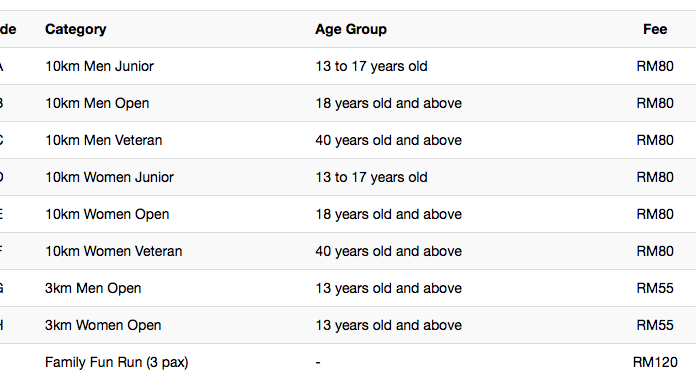Click the Age Group column header
696x384 pixels.
tap(351, 29)
